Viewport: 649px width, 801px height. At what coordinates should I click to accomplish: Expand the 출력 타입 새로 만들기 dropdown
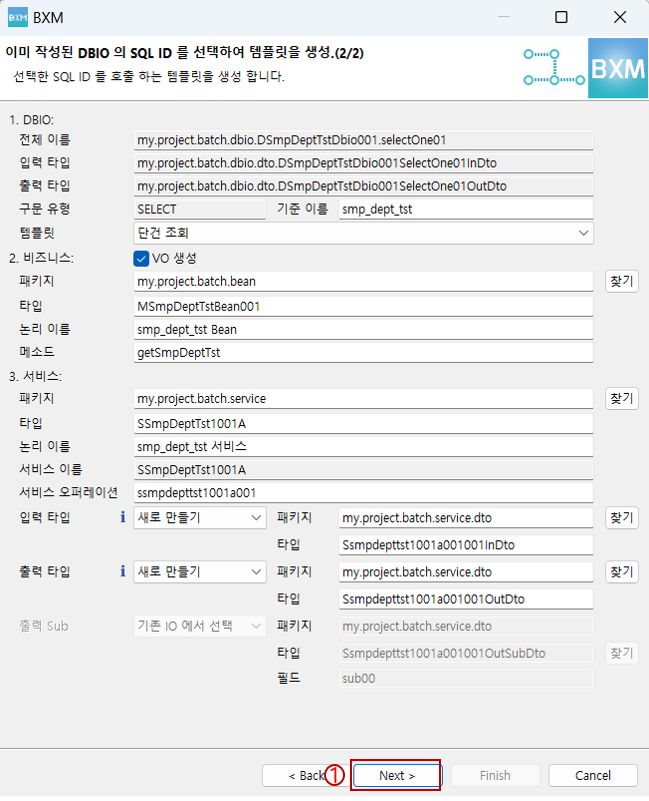pos(200,571)
